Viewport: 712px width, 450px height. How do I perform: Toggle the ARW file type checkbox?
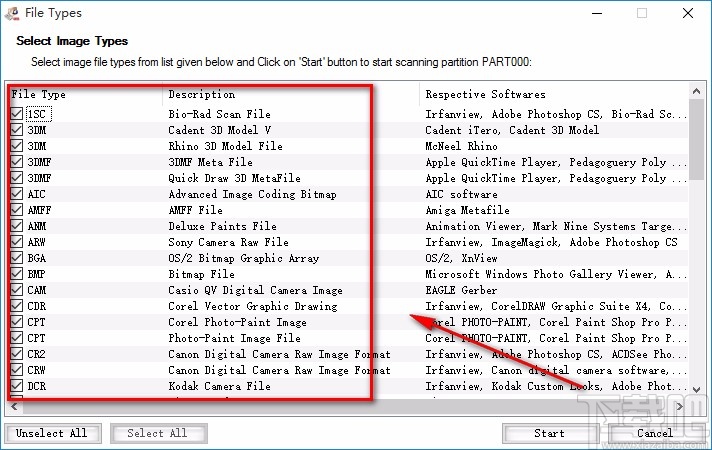(x=17, y=242)
